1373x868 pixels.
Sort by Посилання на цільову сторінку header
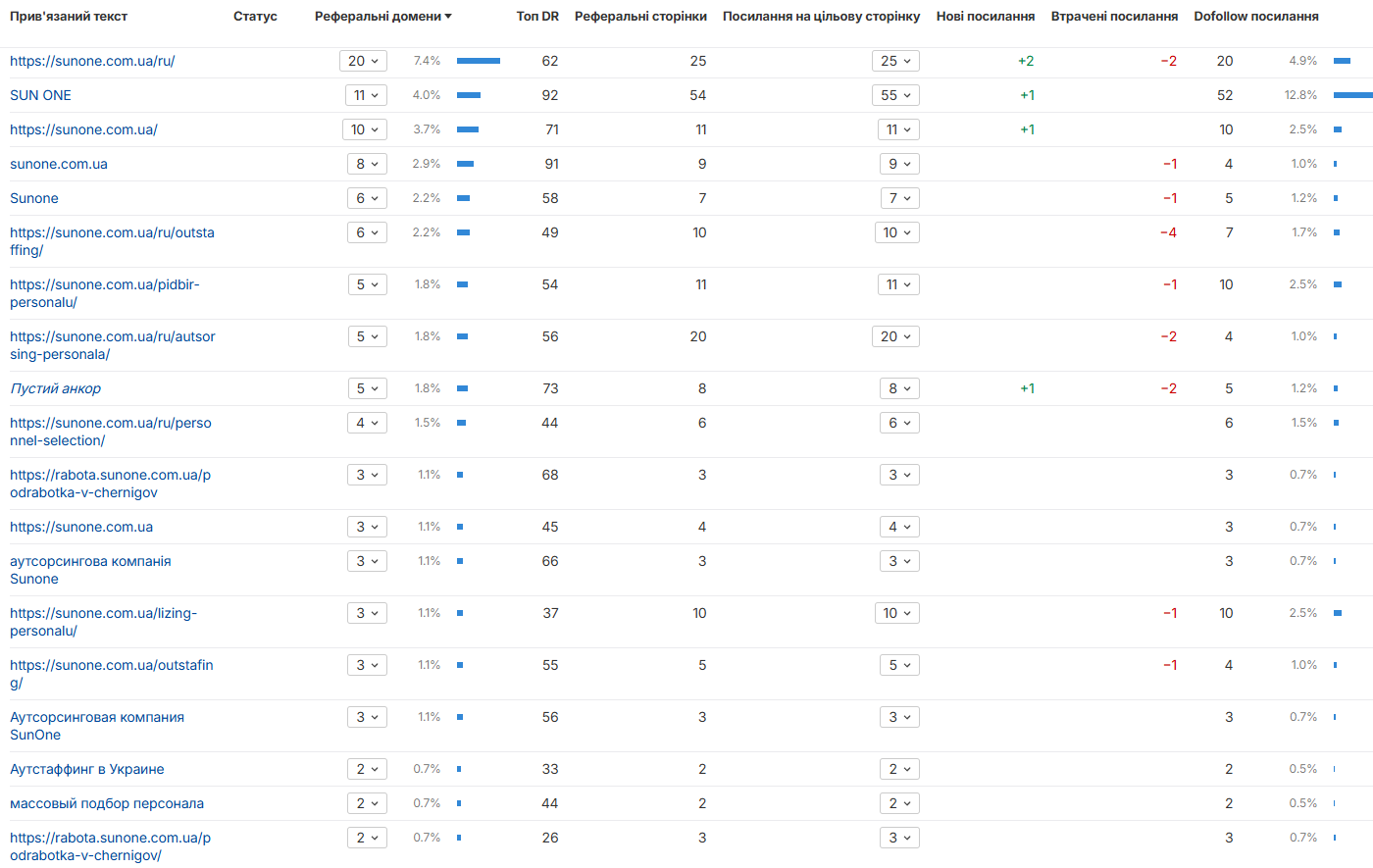click(821, 17)
